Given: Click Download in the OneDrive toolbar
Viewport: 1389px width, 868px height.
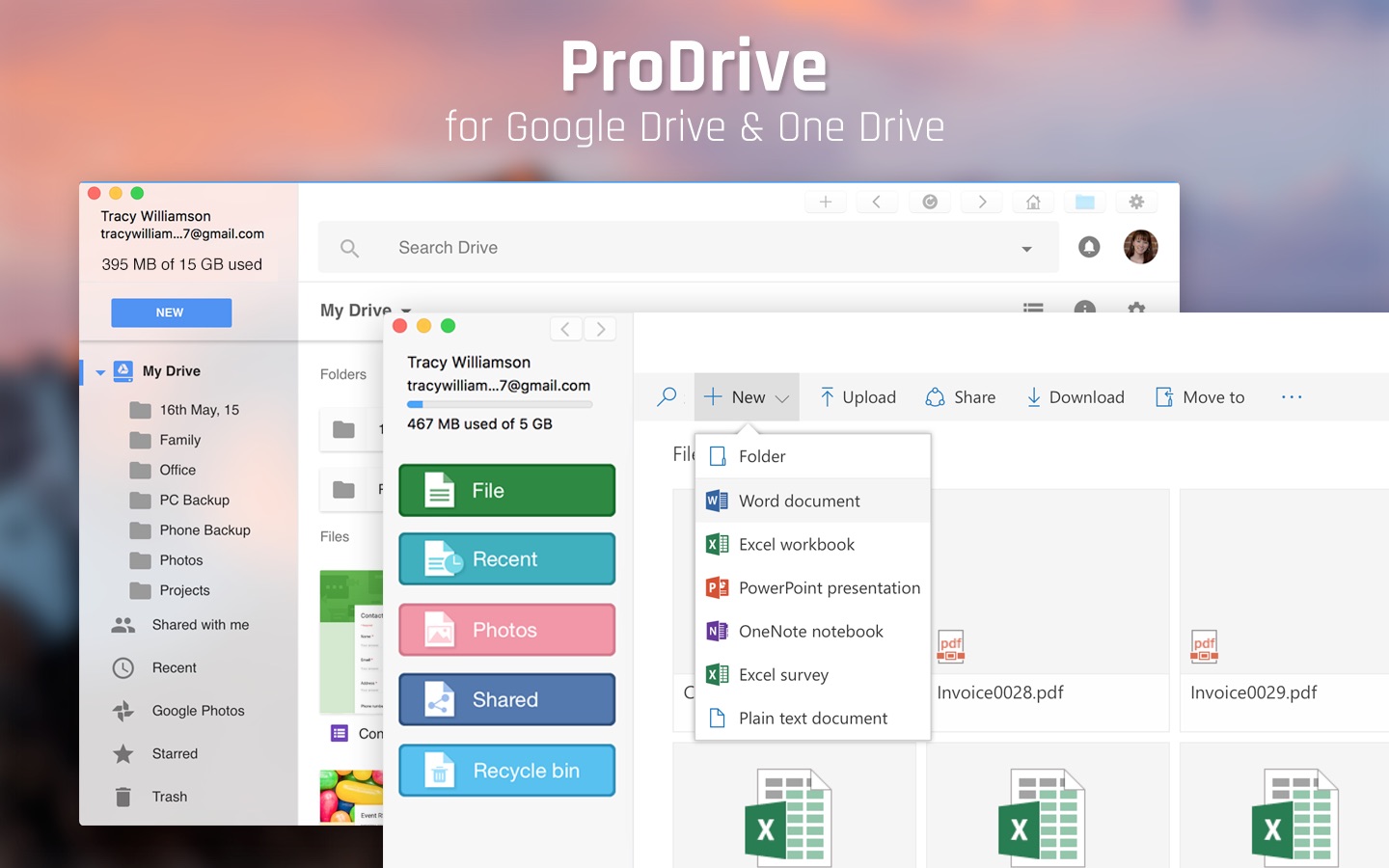Looking at the screenshot, I should click(x=1076, y=396).
